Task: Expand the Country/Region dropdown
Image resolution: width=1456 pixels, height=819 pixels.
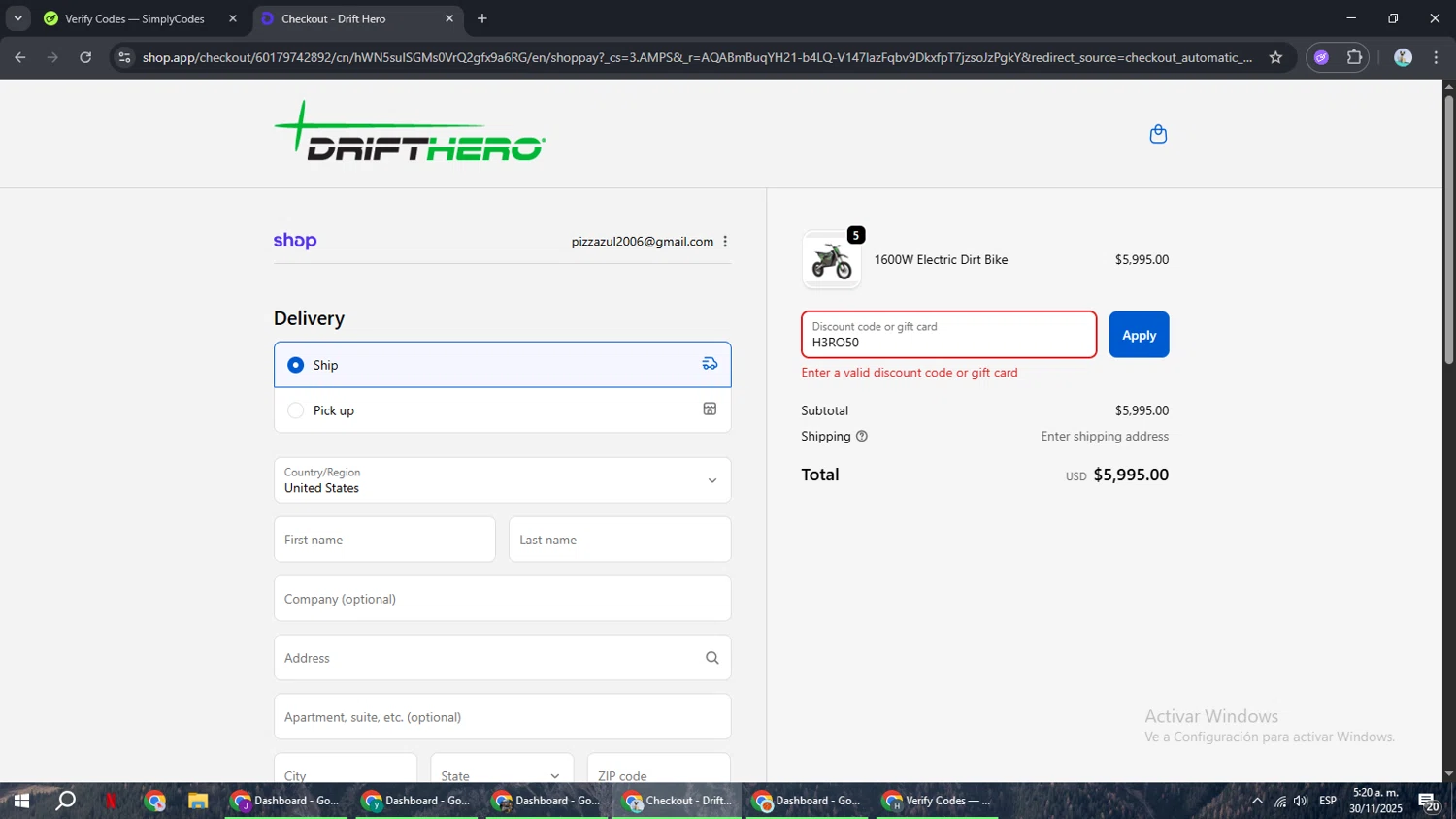Action: [x=502, y=480]
